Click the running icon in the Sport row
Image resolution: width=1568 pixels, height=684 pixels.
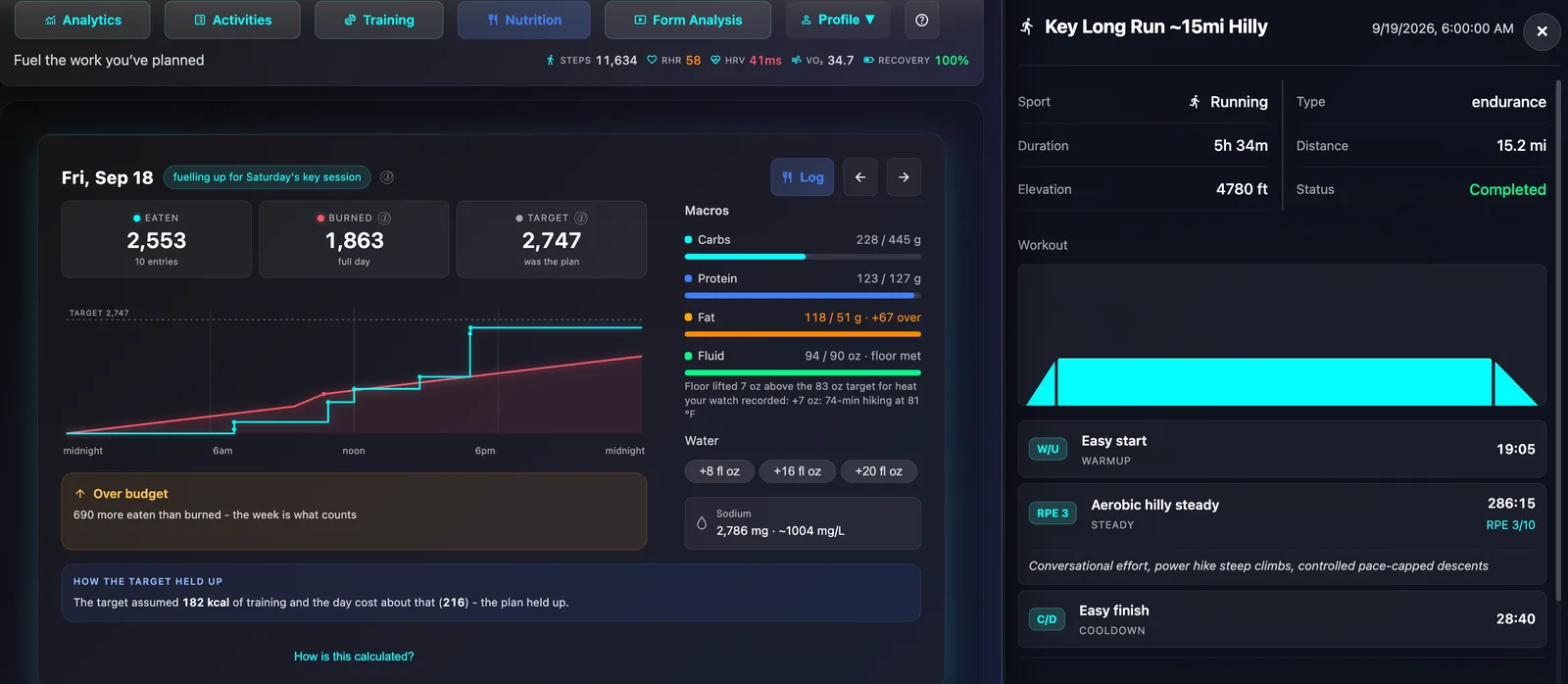click(x=1195, y=102)
